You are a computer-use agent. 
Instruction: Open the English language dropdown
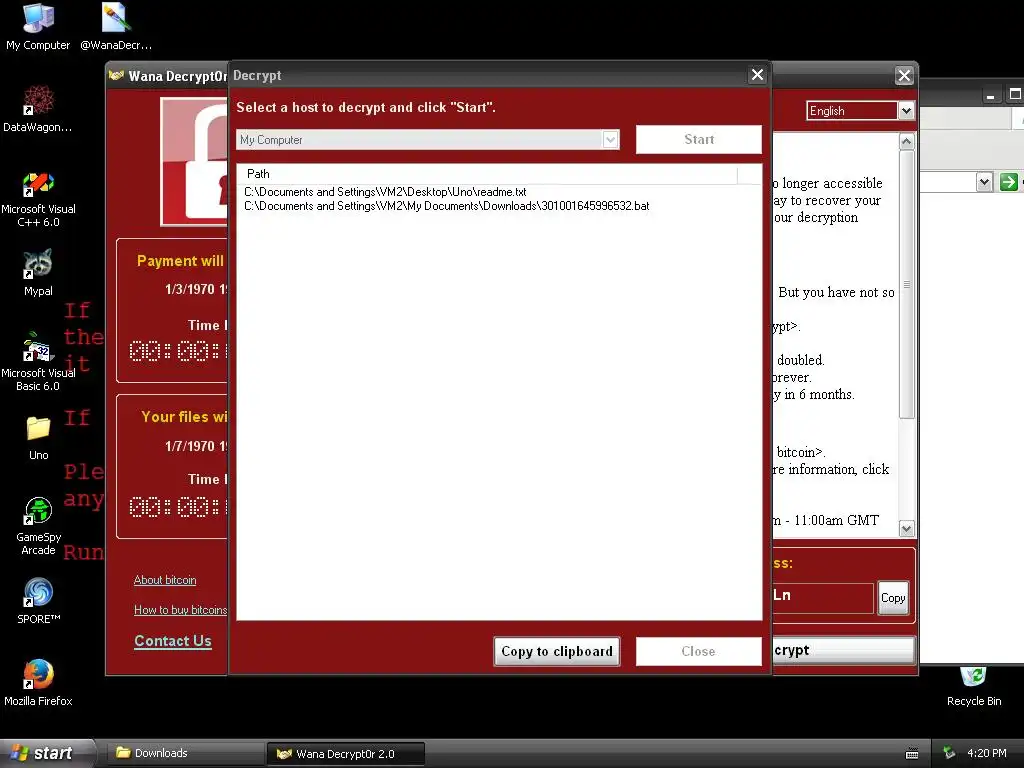coord(906,110)
